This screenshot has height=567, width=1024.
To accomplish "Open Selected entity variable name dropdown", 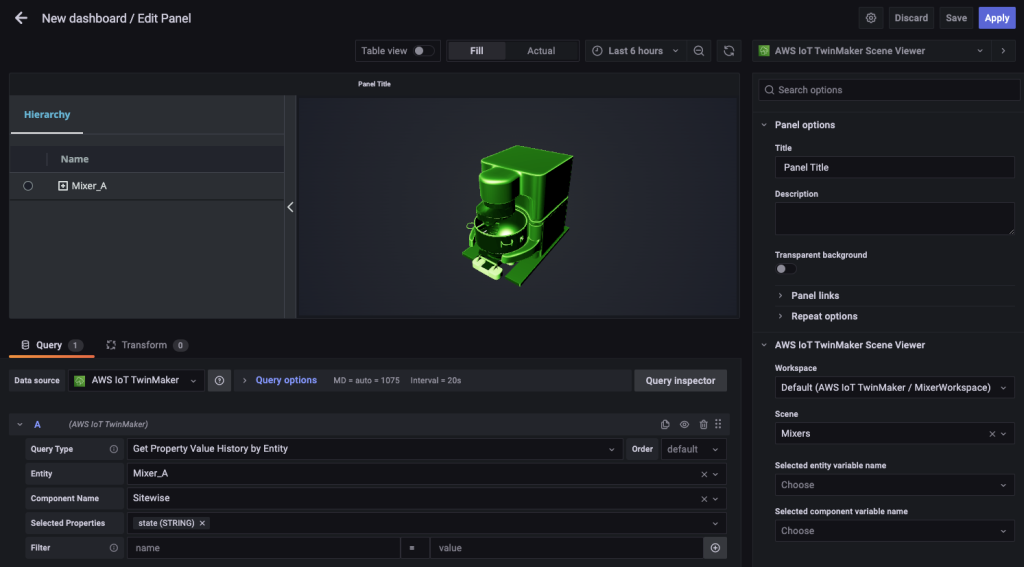I will (894, 485).
